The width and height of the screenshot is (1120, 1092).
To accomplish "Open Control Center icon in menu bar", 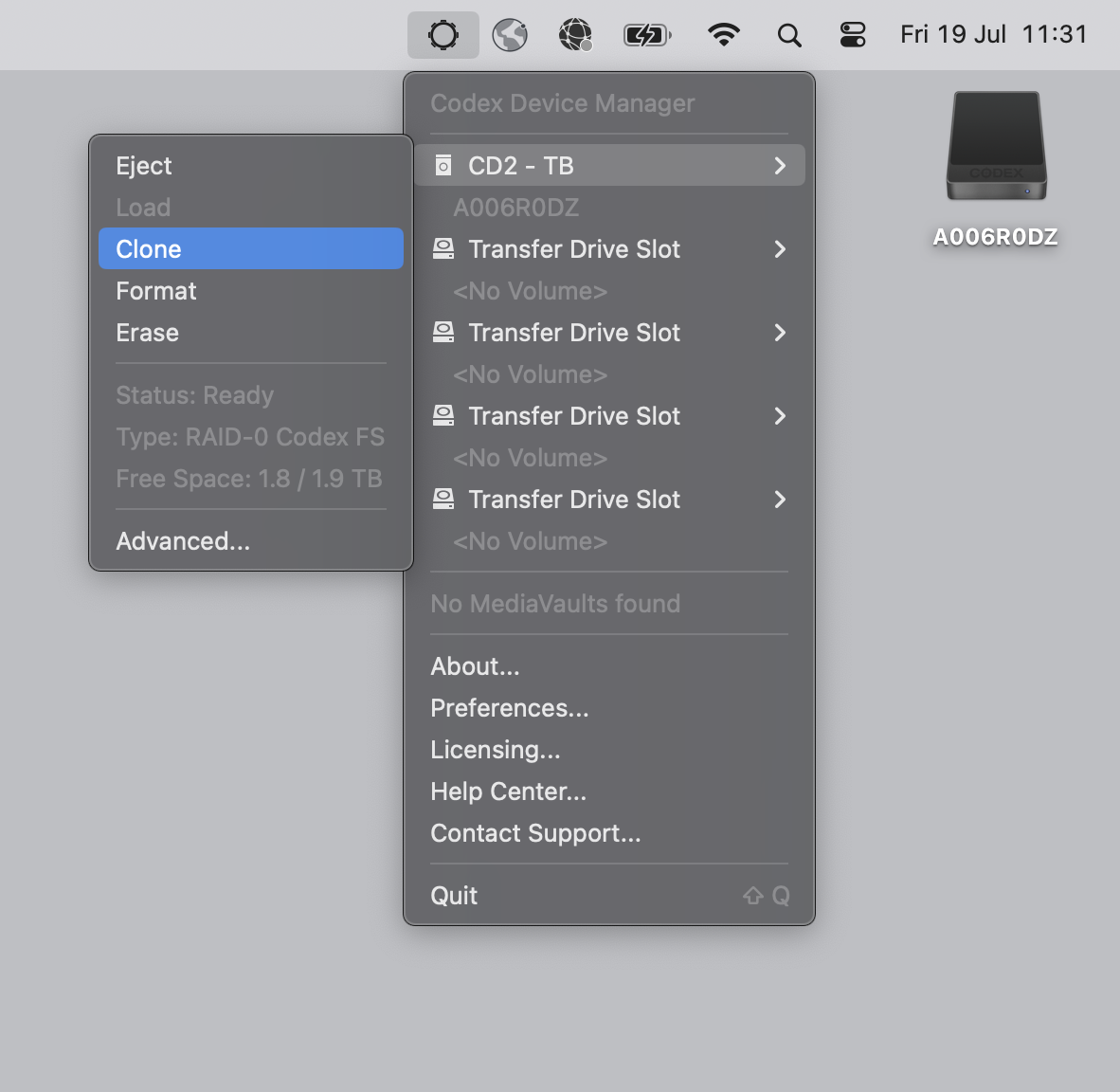I will click(x=853, y=34).
